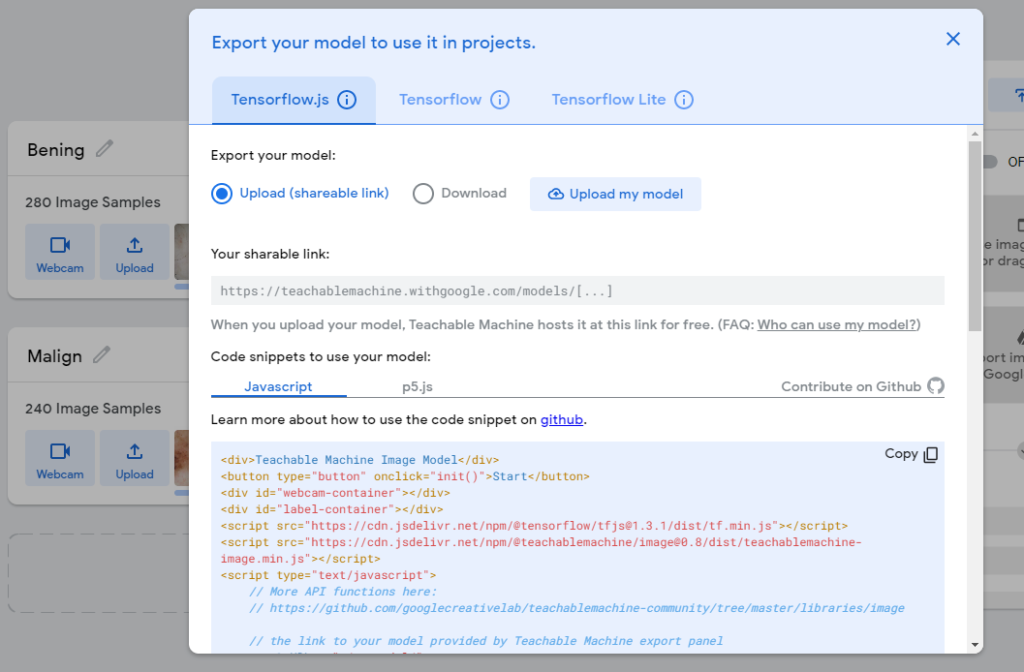Click the script type text/javascript code line
The height and width of the screenshot is (672, 1024).
328,575
